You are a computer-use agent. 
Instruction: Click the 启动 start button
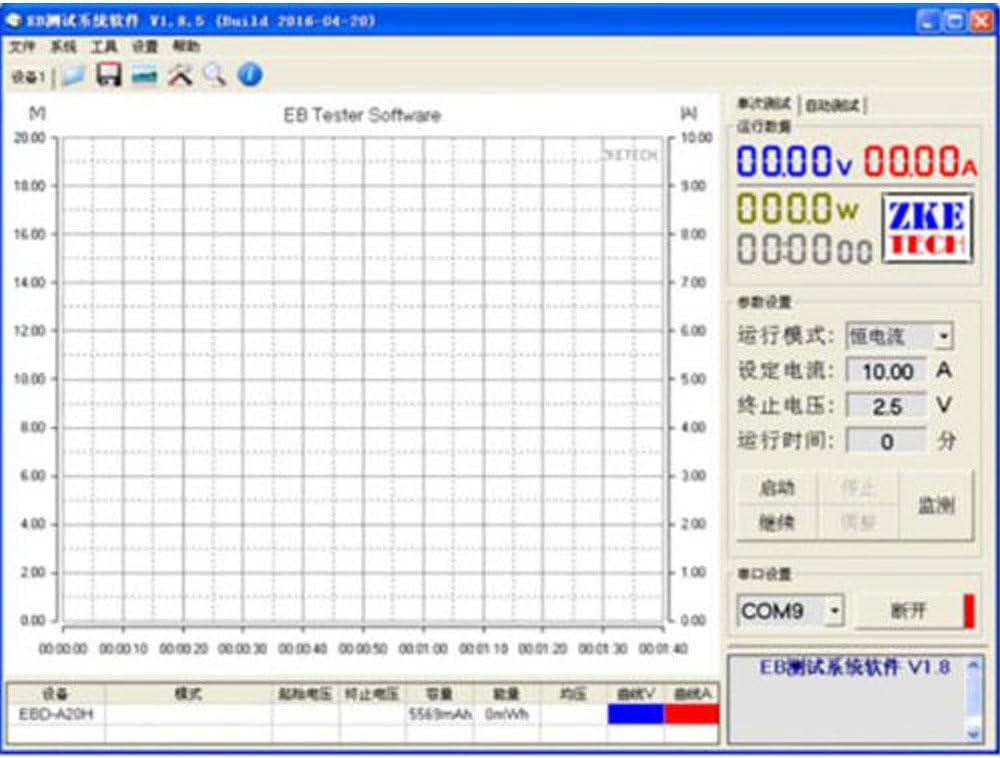coord(776,488)
